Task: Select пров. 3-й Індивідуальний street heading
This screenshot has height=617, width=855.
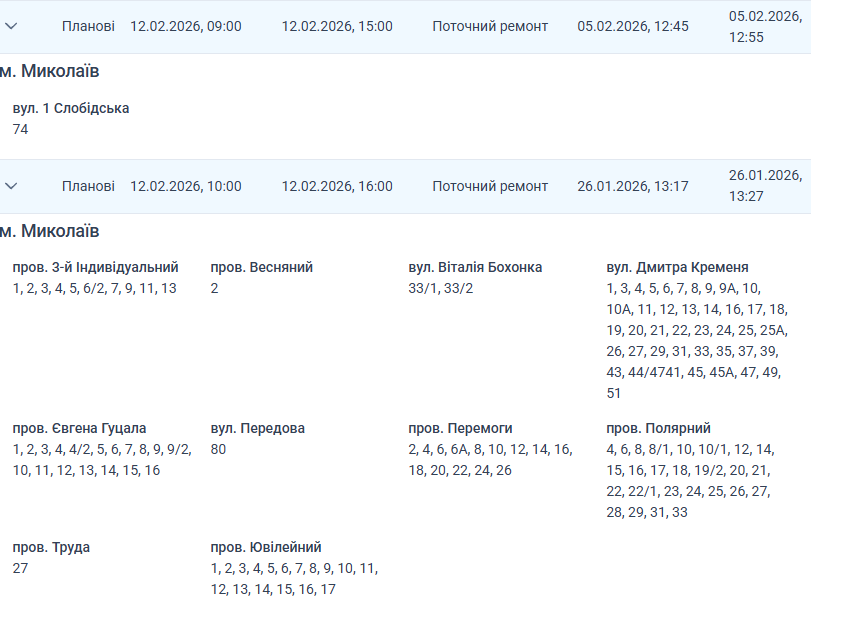Action: pyautogui.click(x=96, y=267)
